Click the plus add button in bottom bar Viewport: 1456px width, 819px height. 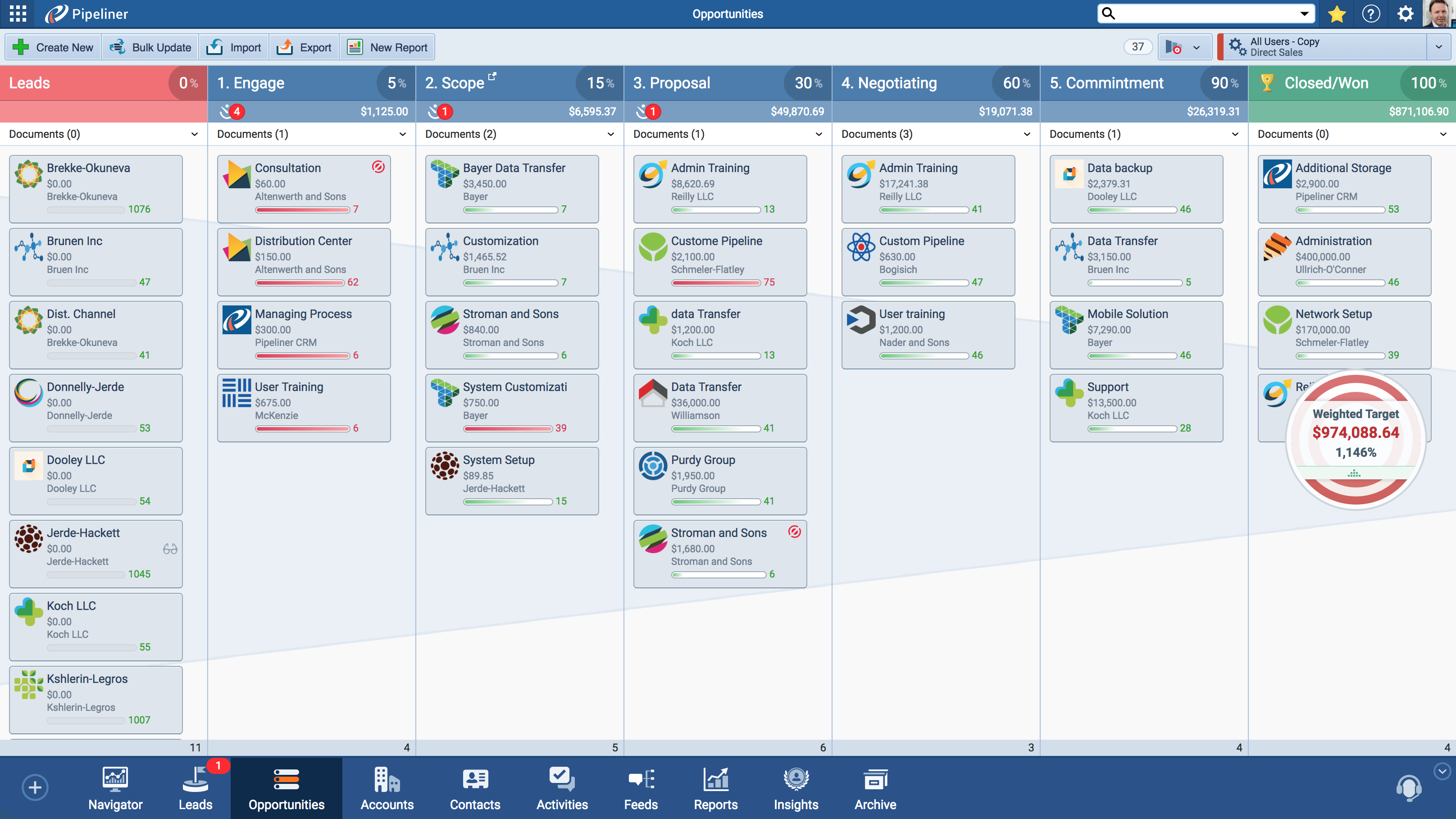pyautogui.click(x=35, y=787)
